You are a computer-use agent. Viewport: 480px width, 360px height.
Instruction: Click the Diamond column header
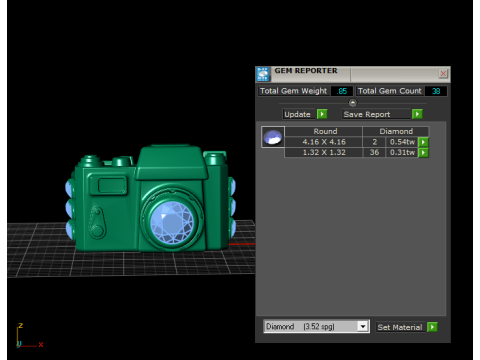coord(396,131)
